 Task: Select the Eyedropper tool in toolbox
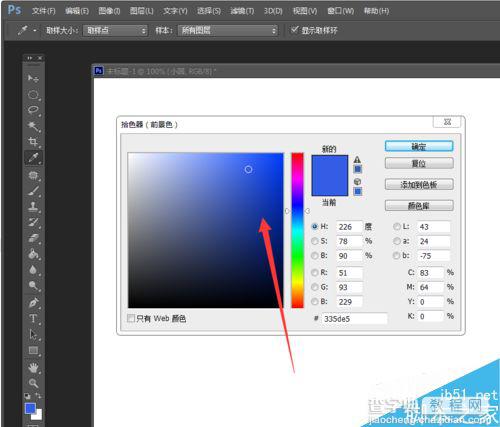click(33, 157)
